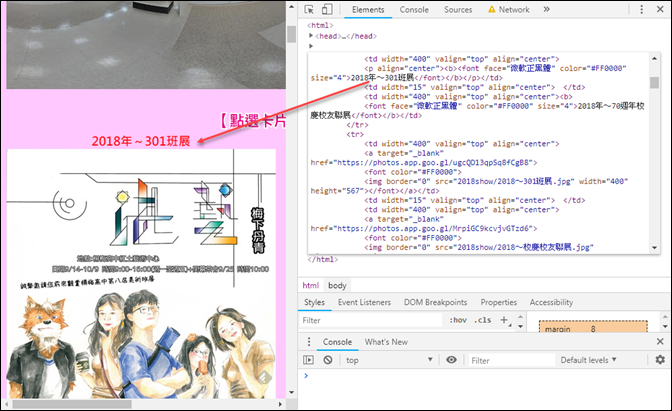The height and width of the screenshot is (411, 672).
Task: Click HTML code box scrollbar down arrow
Action: [654, 247]
